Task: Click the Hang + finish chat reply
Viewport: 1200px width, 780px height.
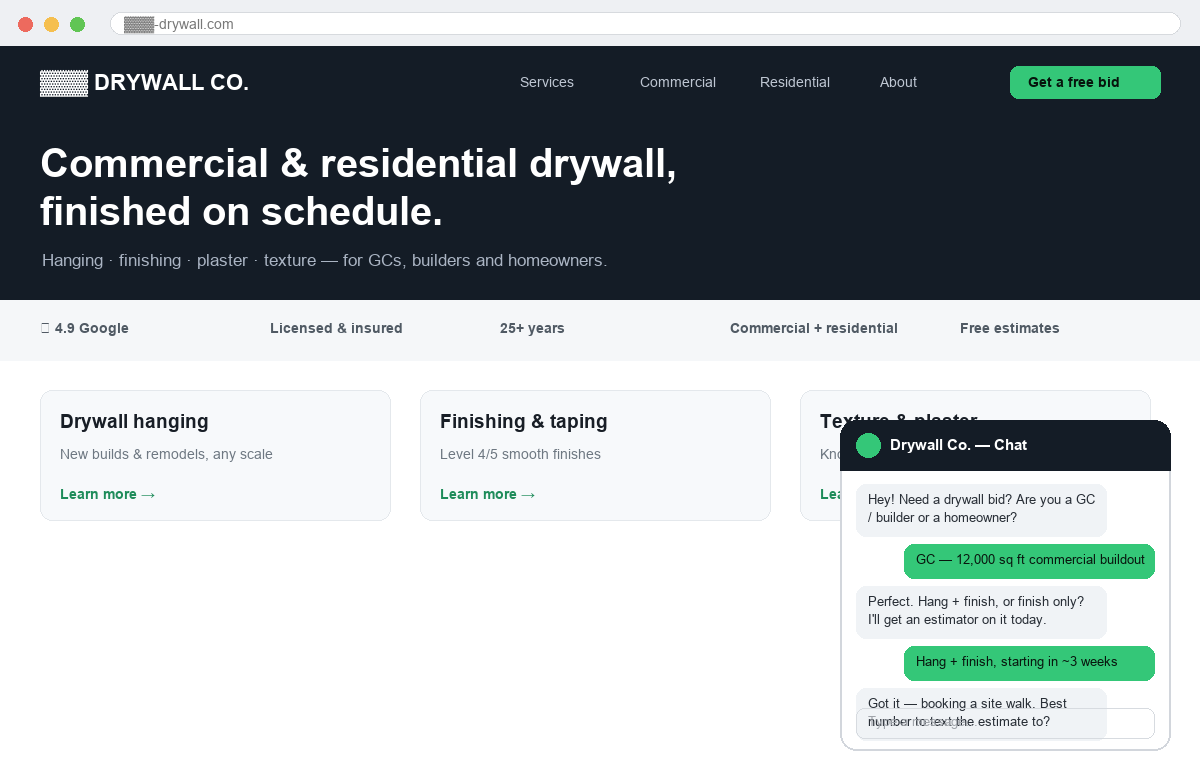Action: pos(1030,663)
